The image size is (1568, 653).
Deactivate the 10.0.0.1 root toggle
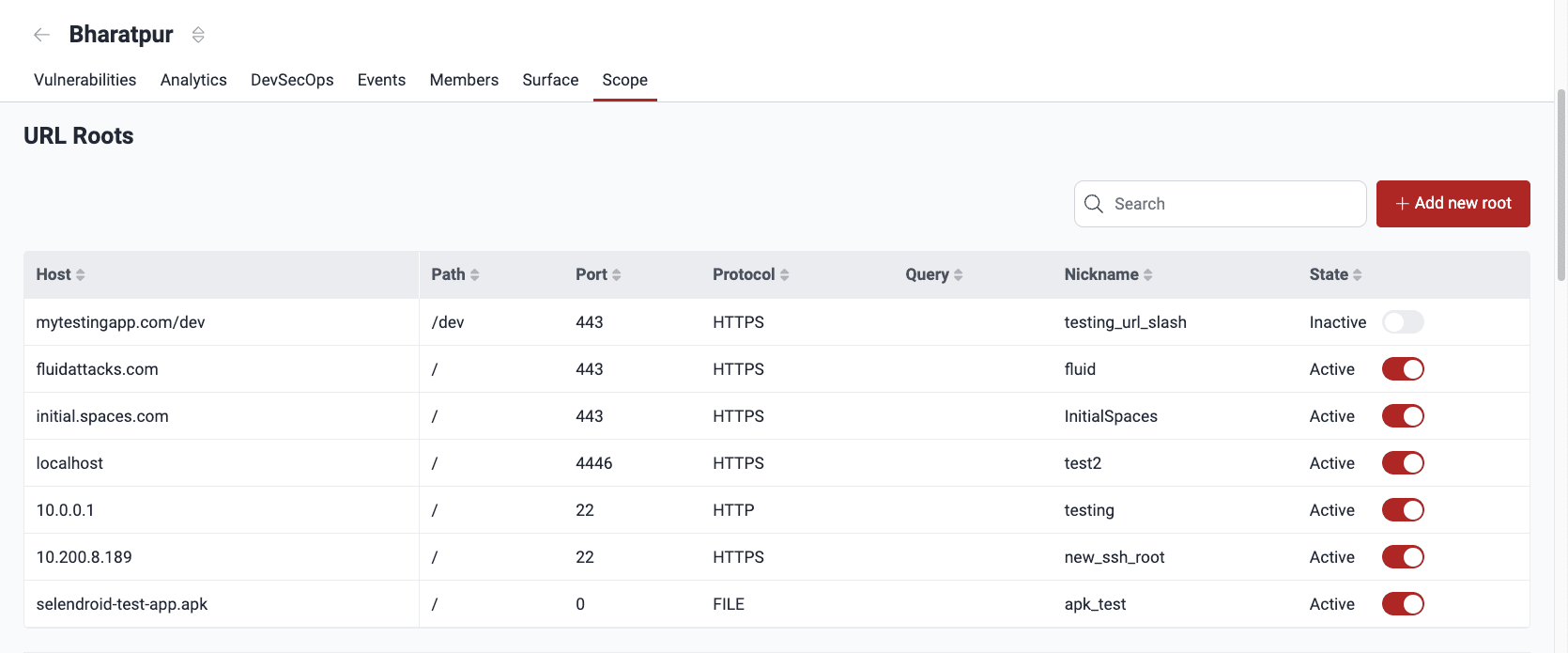pyautogui.click(x=1403, y=510)
